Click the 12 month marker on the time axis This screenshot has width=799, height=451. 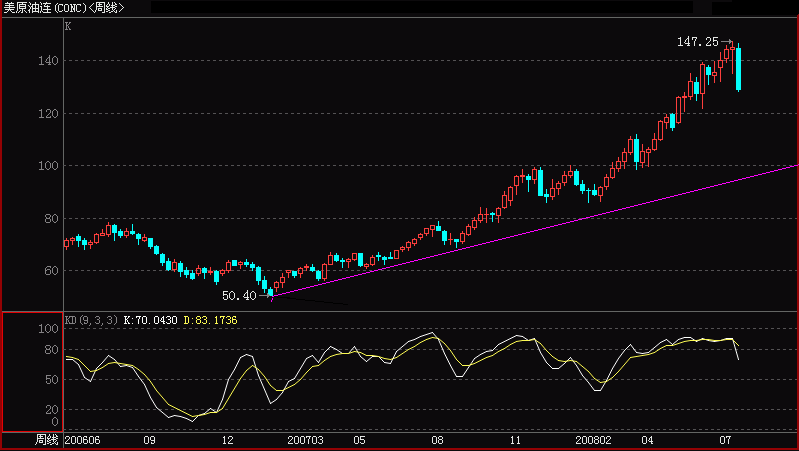coord(227,440)
